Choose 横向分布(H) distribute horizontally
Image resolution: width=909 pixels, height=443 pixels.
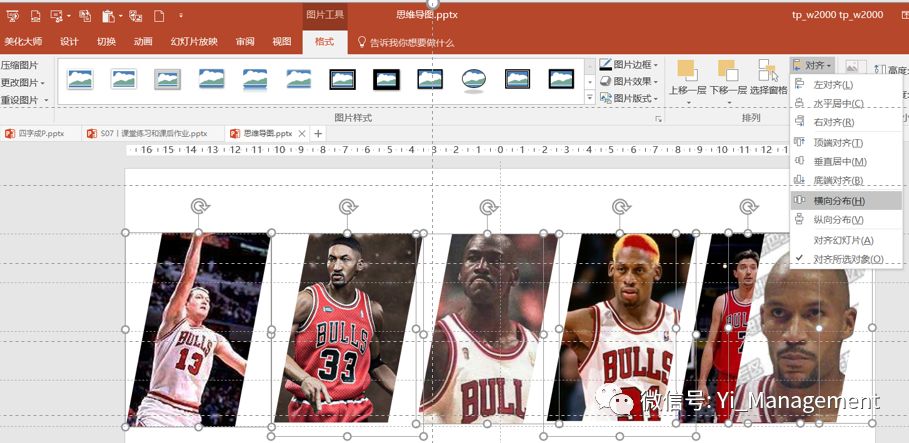coord(845,201)
